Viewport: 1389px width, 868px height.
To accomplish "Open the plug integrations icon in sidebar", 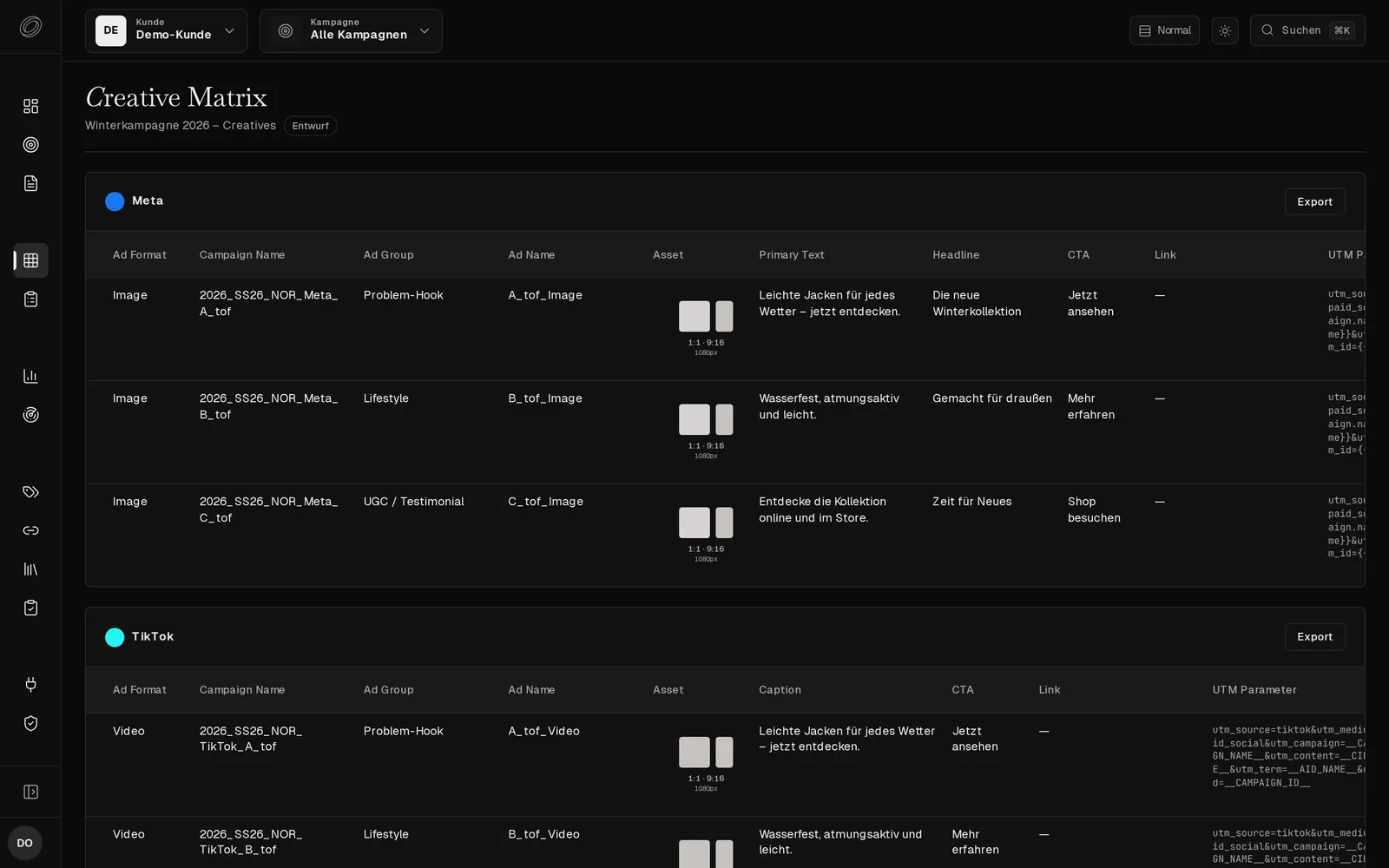I will tap(30, 685).
